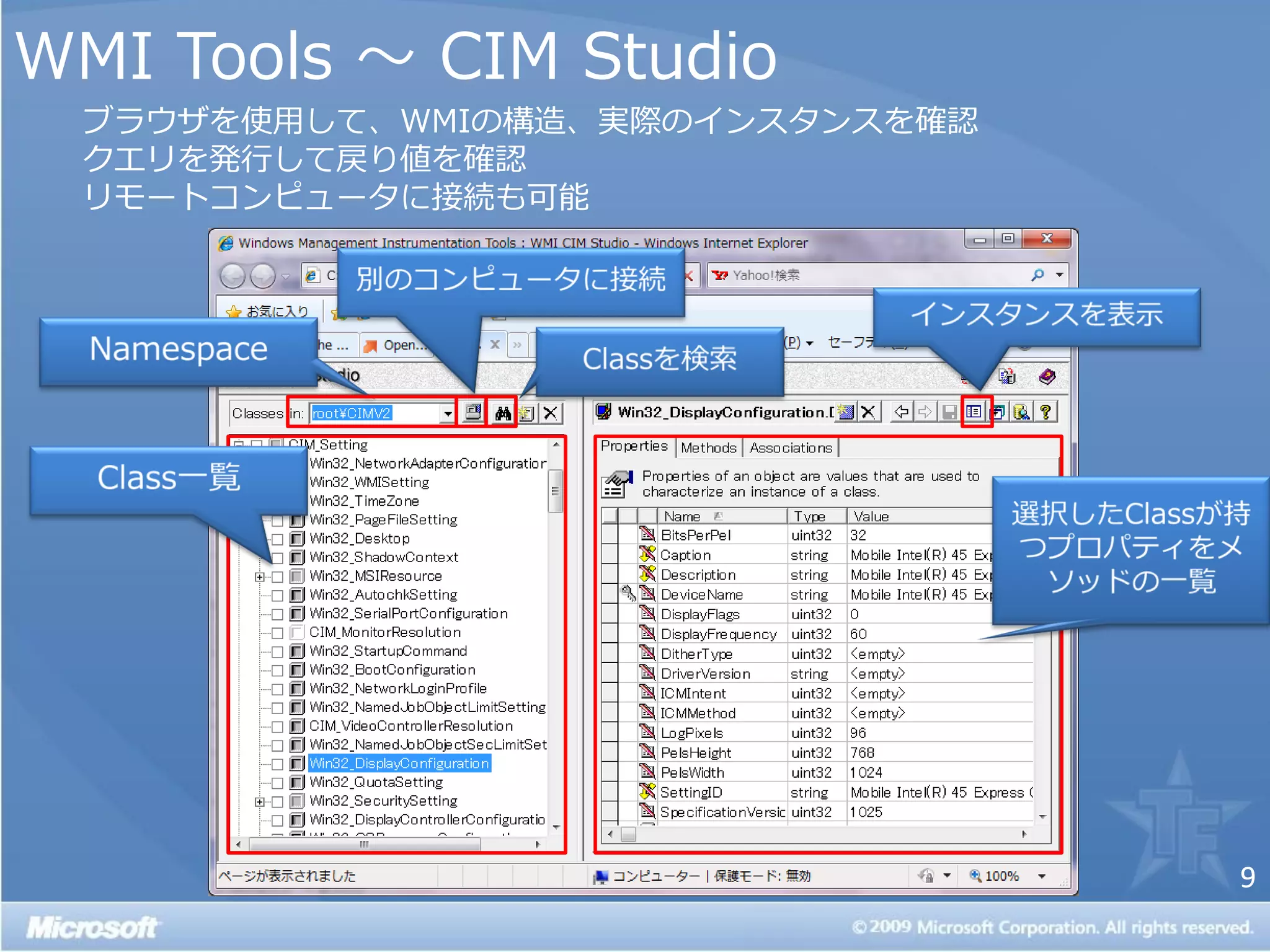Switch to the Associations tab

point(791,447)
